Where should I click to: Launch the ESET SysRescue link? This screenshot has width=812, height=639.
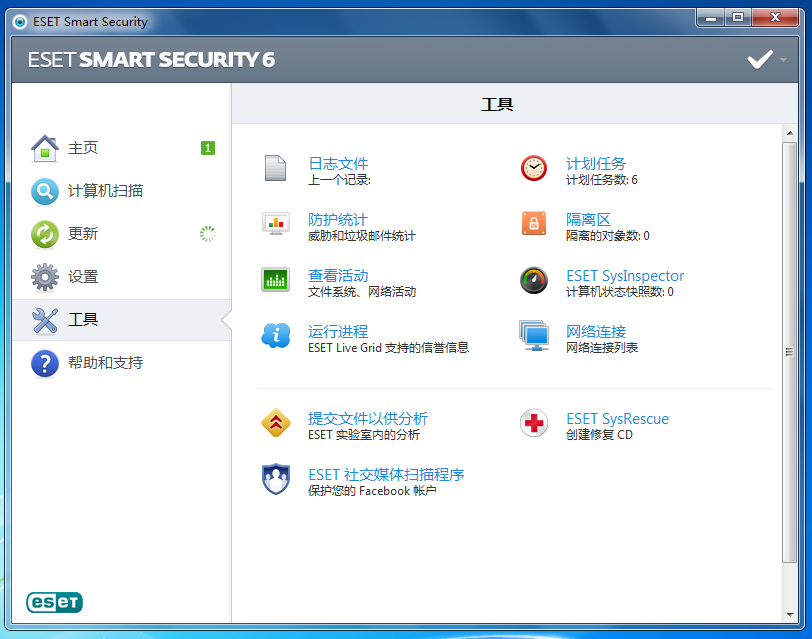click(617, 418)
